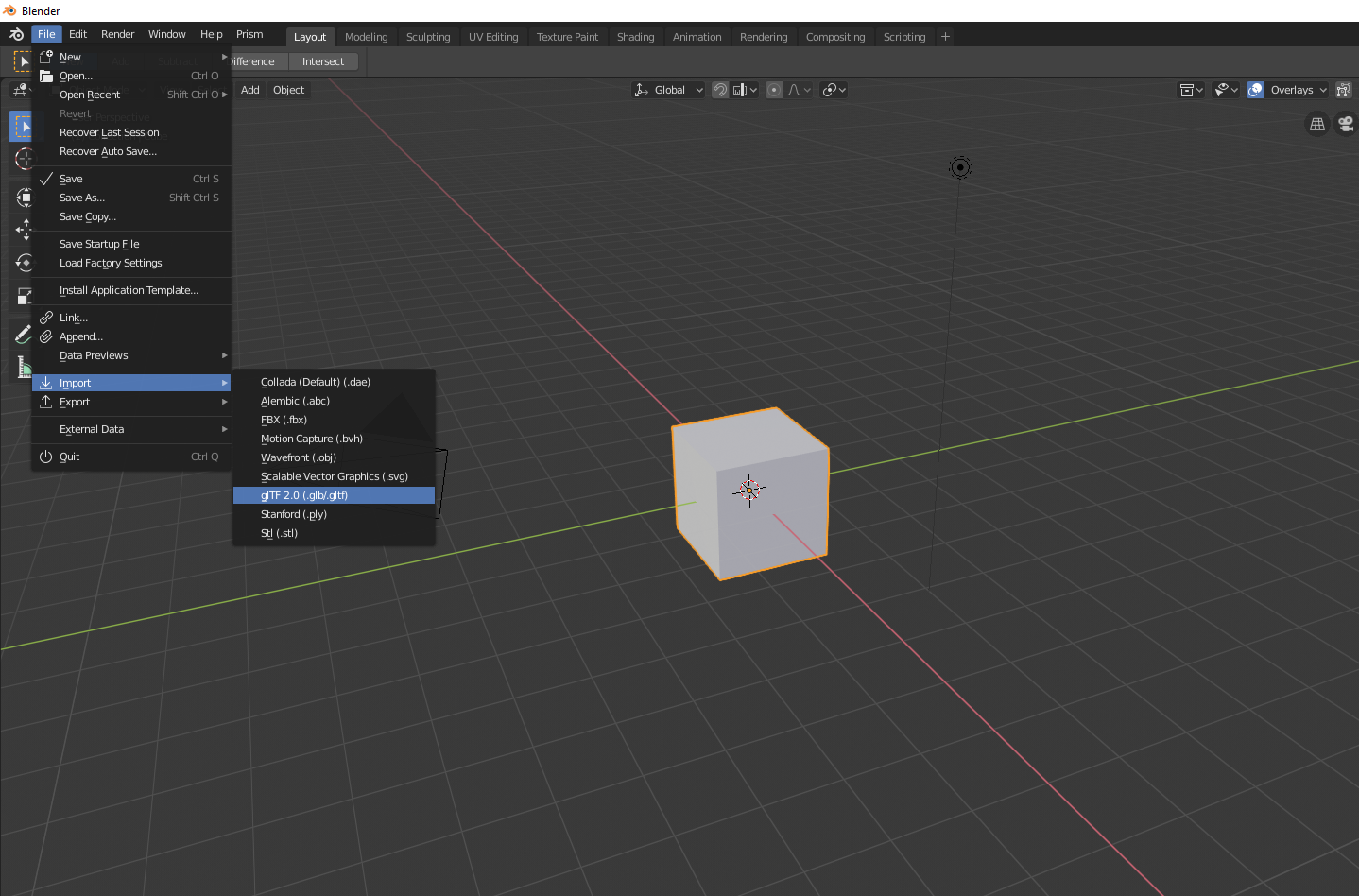Click the paperclip Append icon

coord(46,336)
